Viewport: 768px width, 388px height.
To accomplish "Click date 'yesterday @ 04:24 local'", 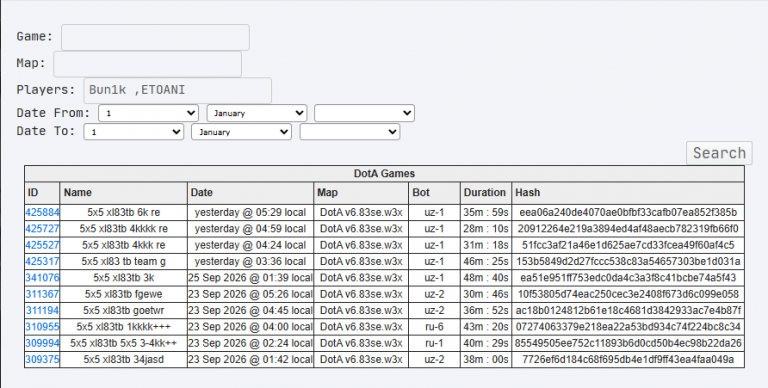I will click(250, 245).
